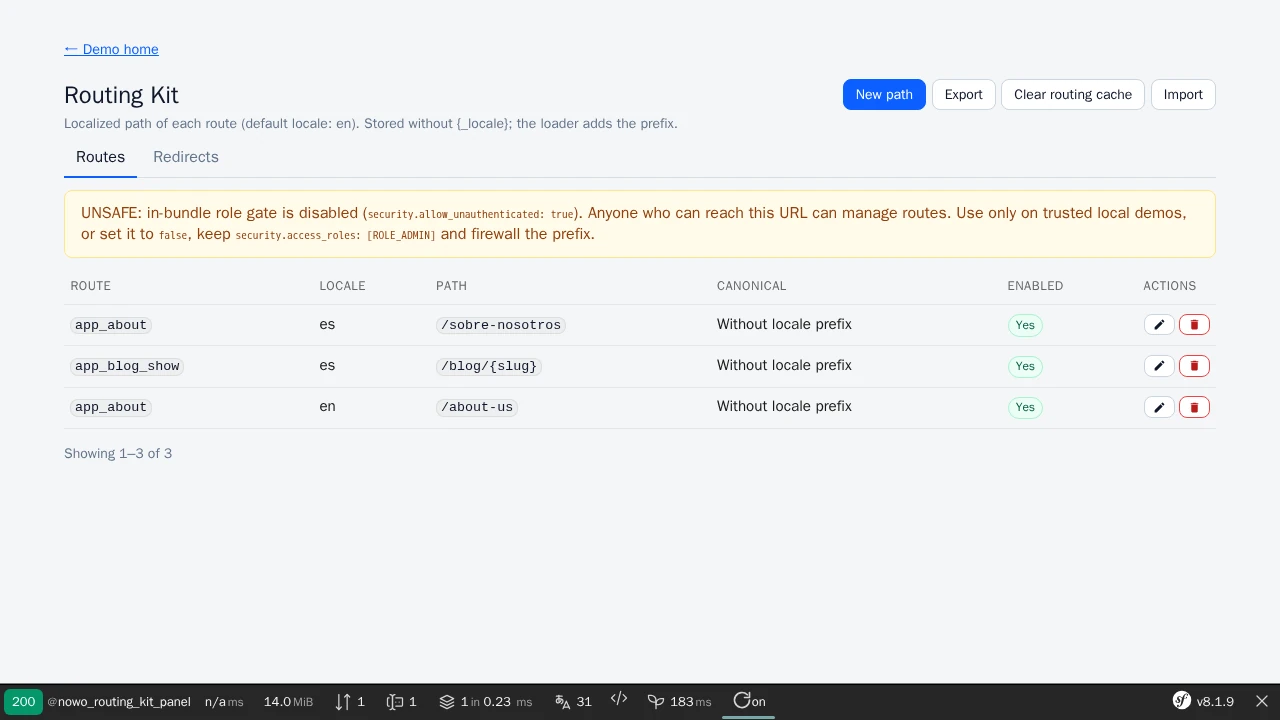Edit the app_about en route
This screenshot has height=720, width=1280.
[1159, 407]
